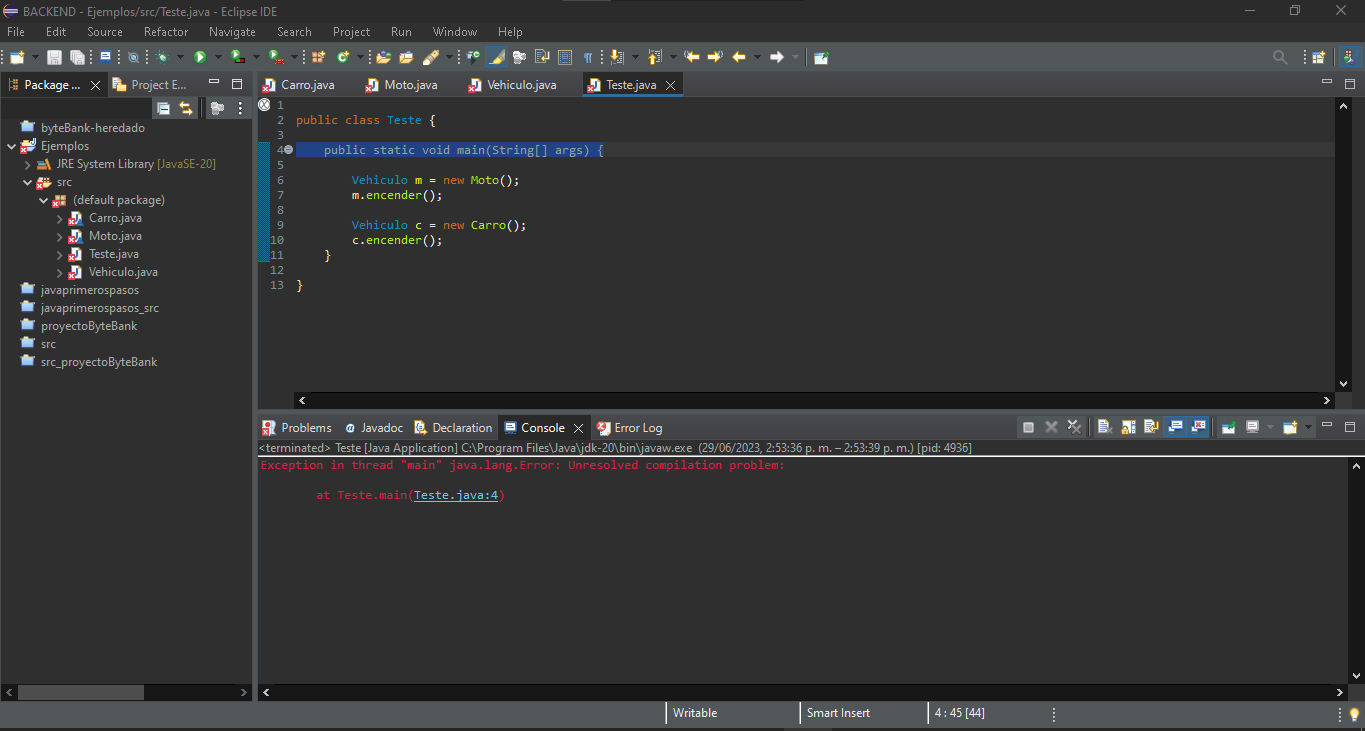The width and height of the screenshot is (1365, 731).
Task: Switch to the Carro.java editor tab
Action: 299,85
